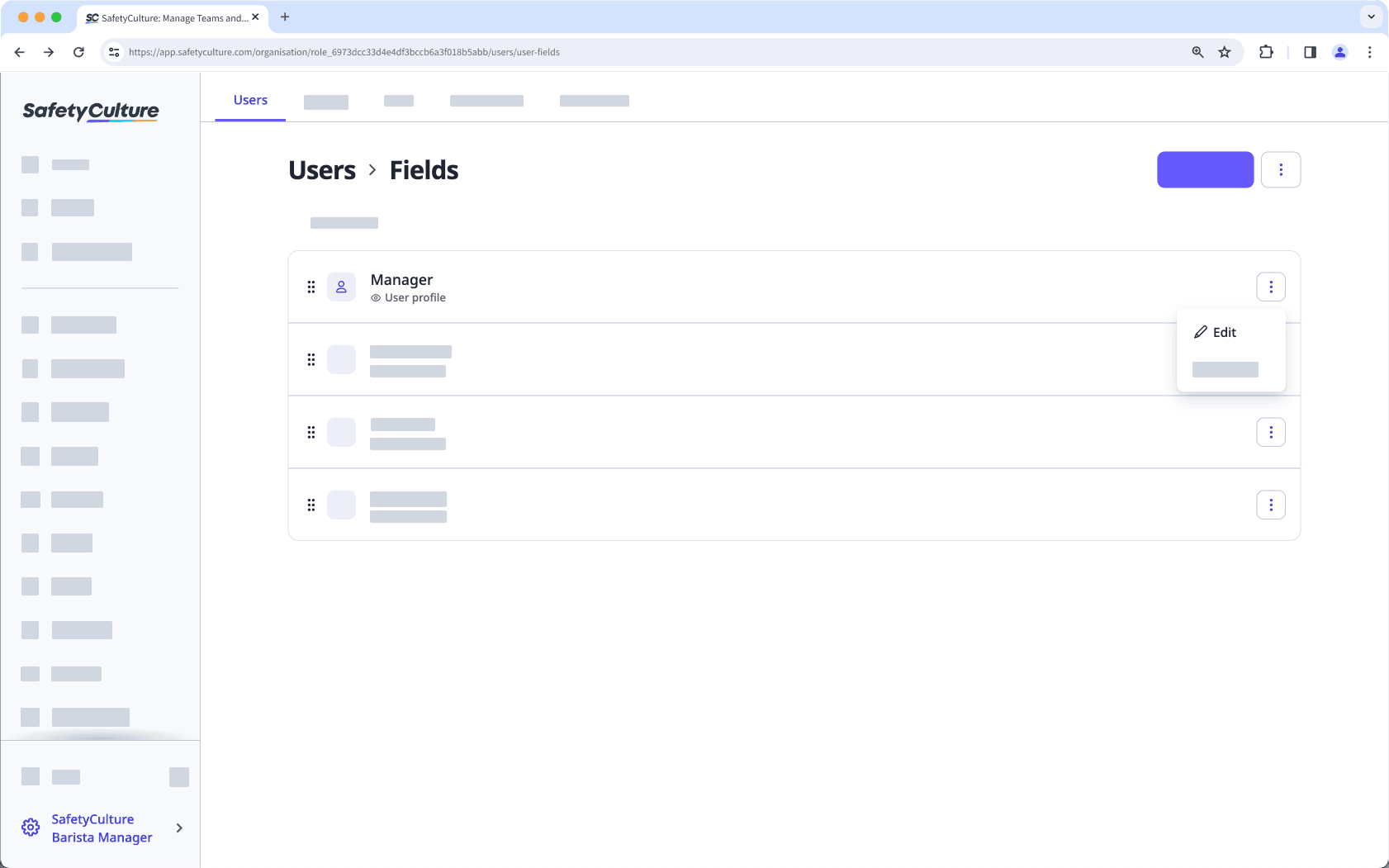
Task: Toggle the browser side panel
Action: click(1309, 51)
